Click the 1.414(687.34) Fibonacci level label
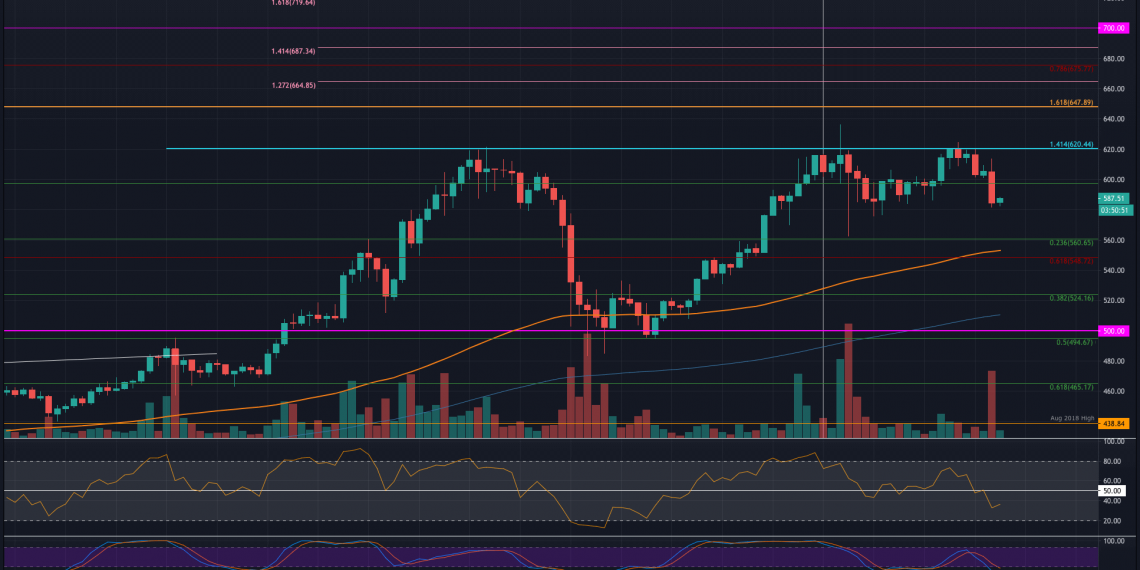Image resolution: width=1140 pixels, height=570 pixels. click(x=293, y=51)
